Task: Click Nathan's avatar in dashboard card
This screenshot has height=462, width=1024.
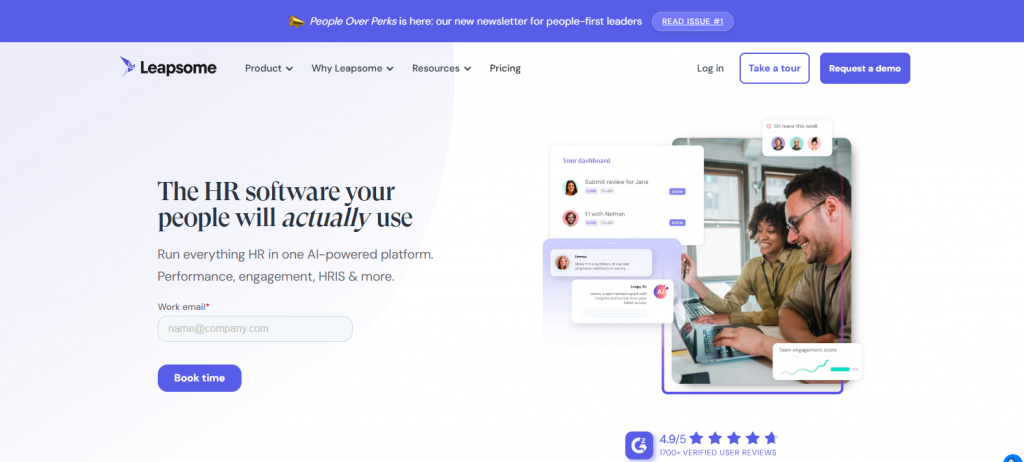Action: pos(570,218)
